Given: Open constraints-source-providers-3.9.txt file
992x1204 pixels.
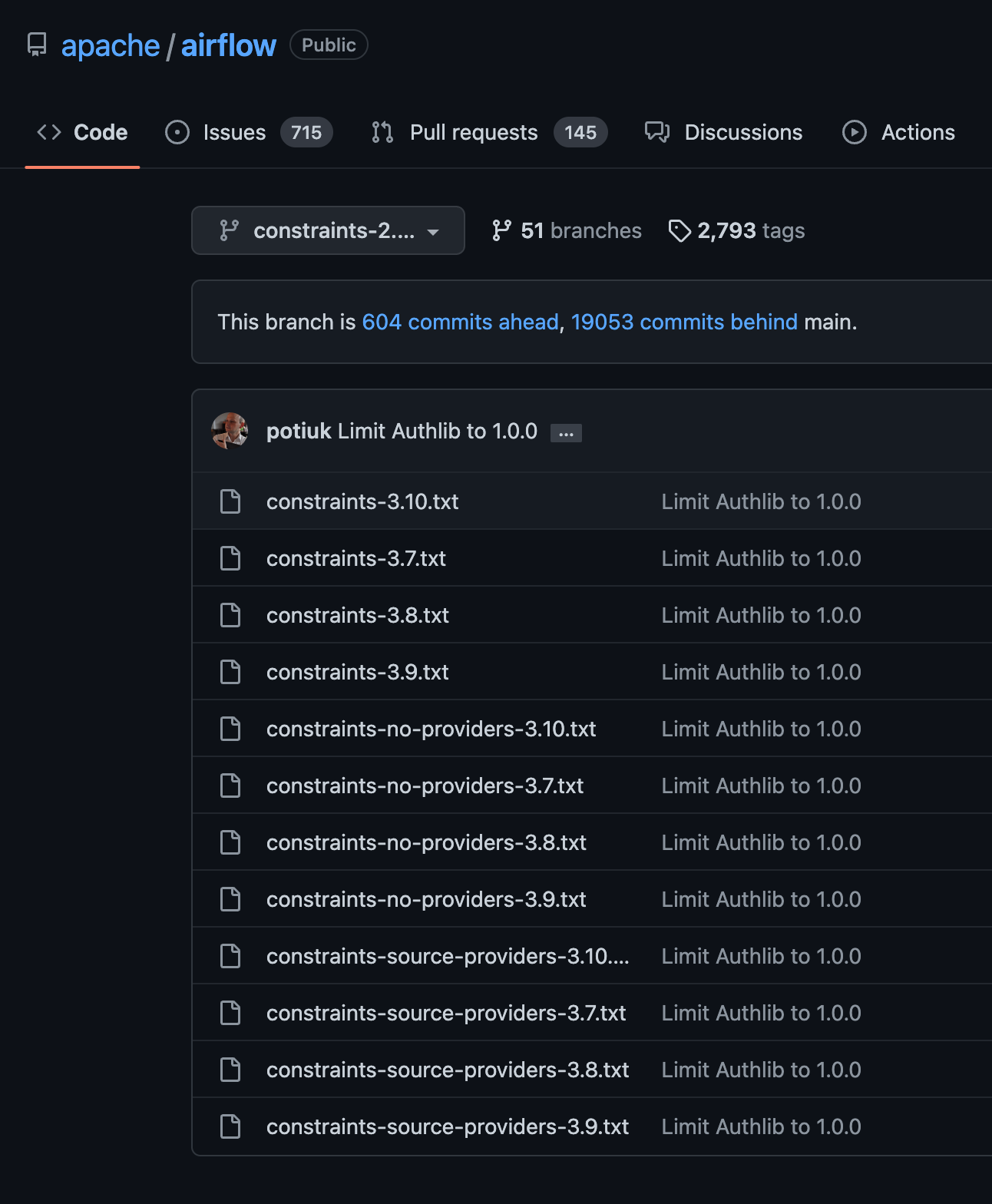Looking at the screenshot, I should [448, 1126].
